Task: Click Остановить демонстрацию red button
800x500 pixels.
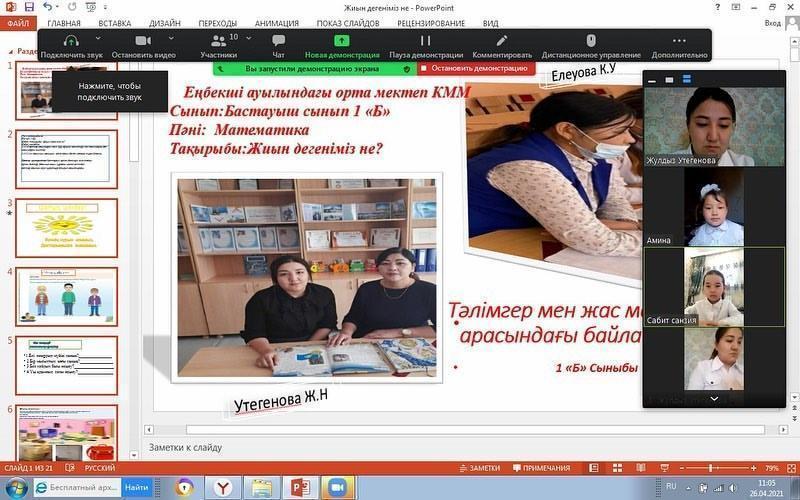Action: point(477,68)
